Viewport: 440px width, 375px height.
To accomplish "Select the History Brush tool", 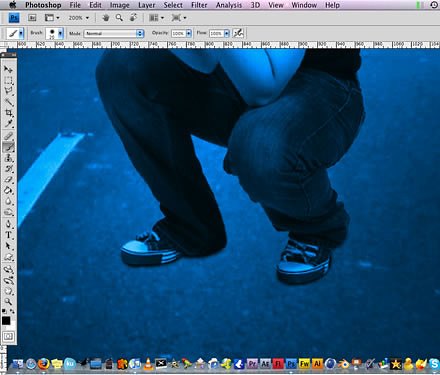I will 8,169.
